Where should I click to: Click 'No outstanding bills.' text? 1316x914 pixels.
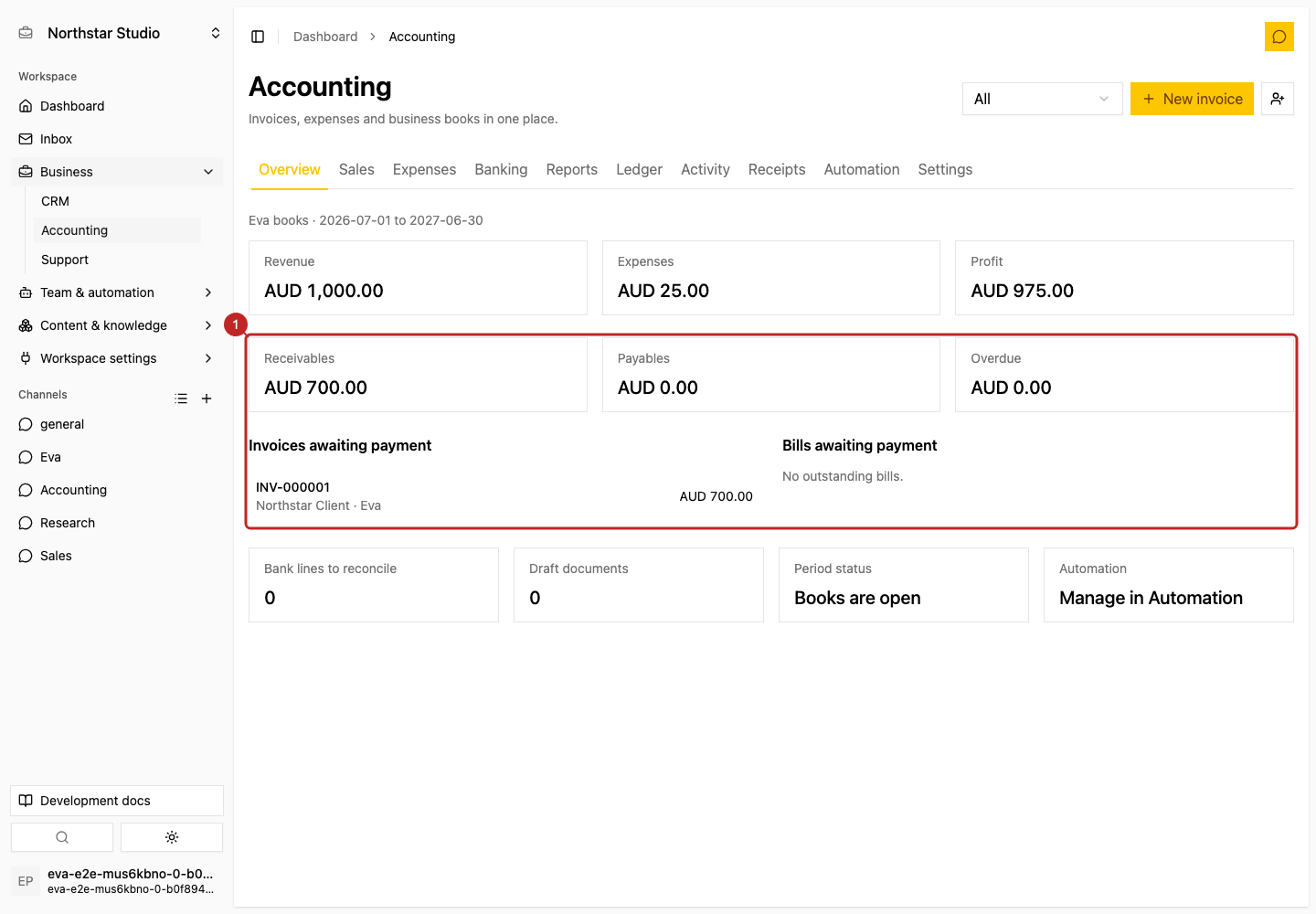click(x=843, y=476)
